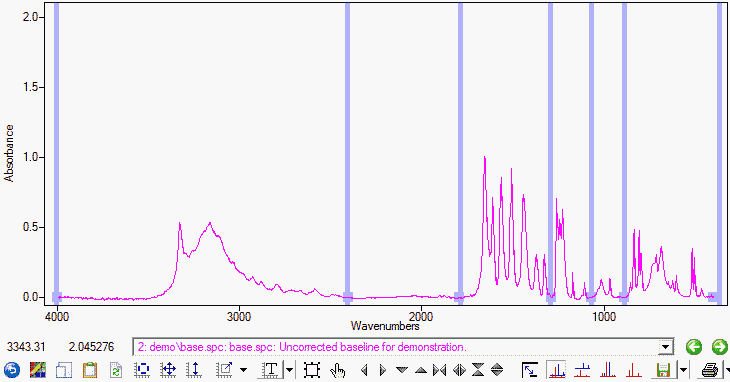Click the vertical expand up-down arrows icon
Image resolution: width=730 pixels, height=382 pixels.
click(x=497, y=370)
